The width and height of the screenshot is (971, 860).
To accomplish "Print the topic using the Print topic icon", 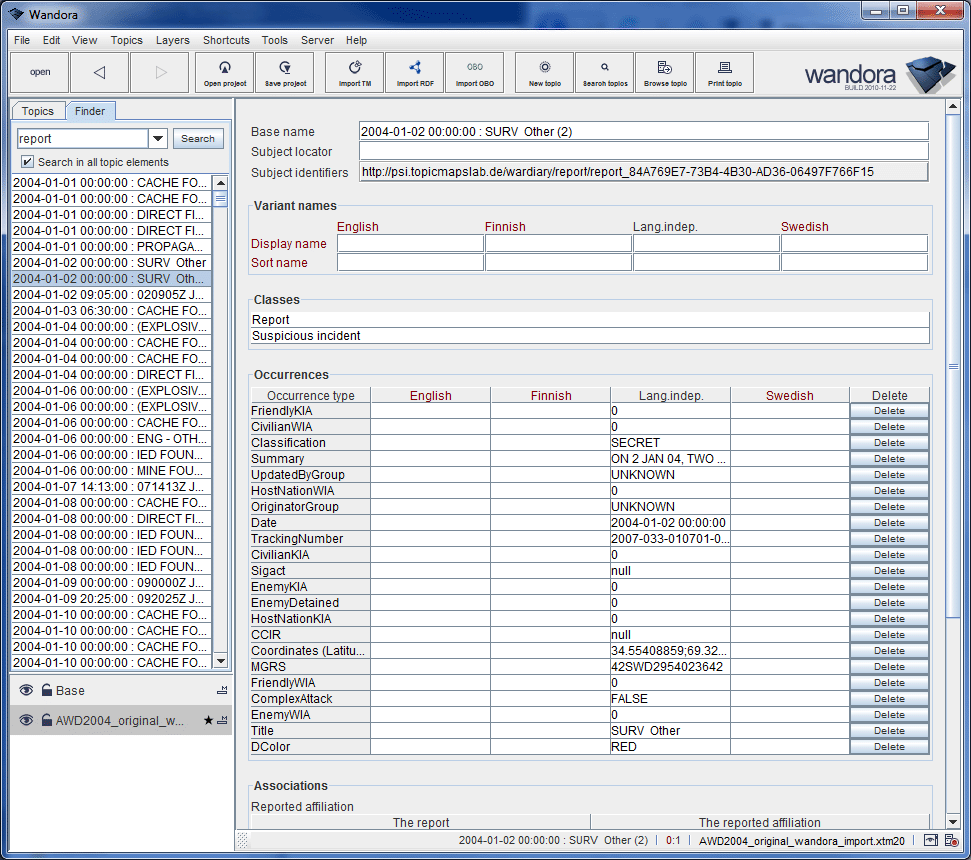I will (724, 72).
